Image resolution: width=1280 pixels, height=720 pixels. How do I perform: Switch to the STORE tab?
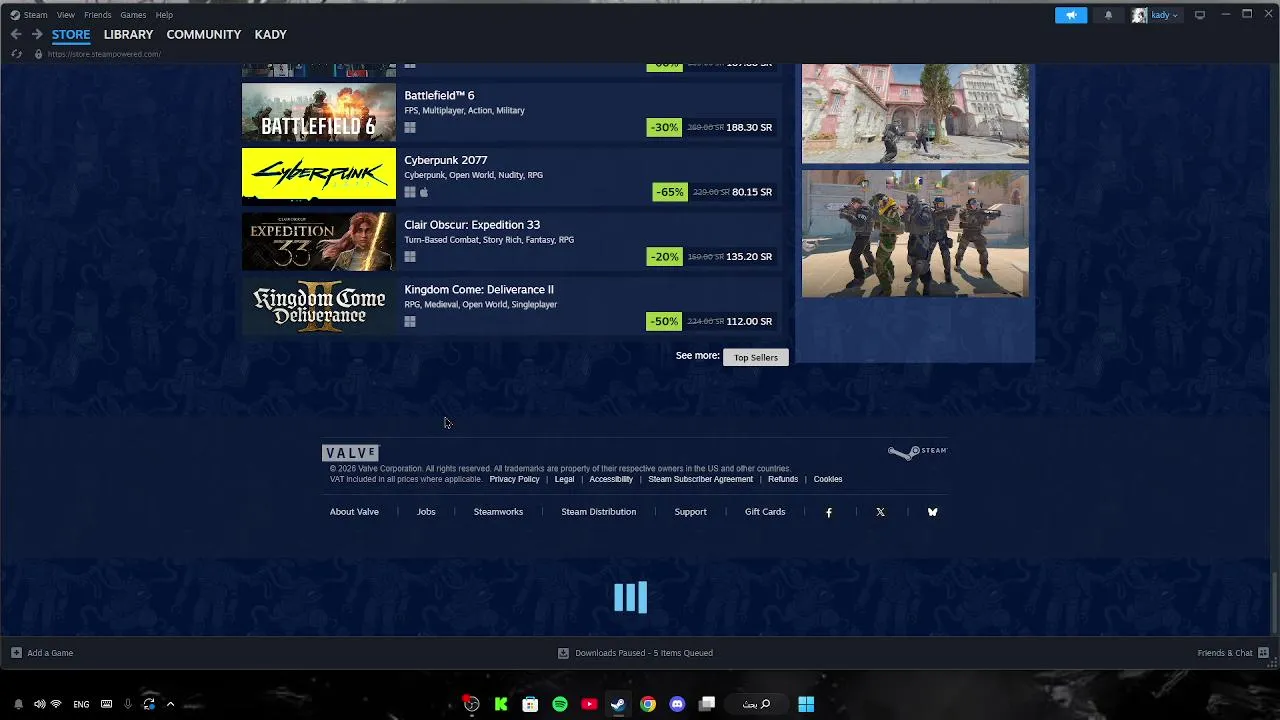71,34
